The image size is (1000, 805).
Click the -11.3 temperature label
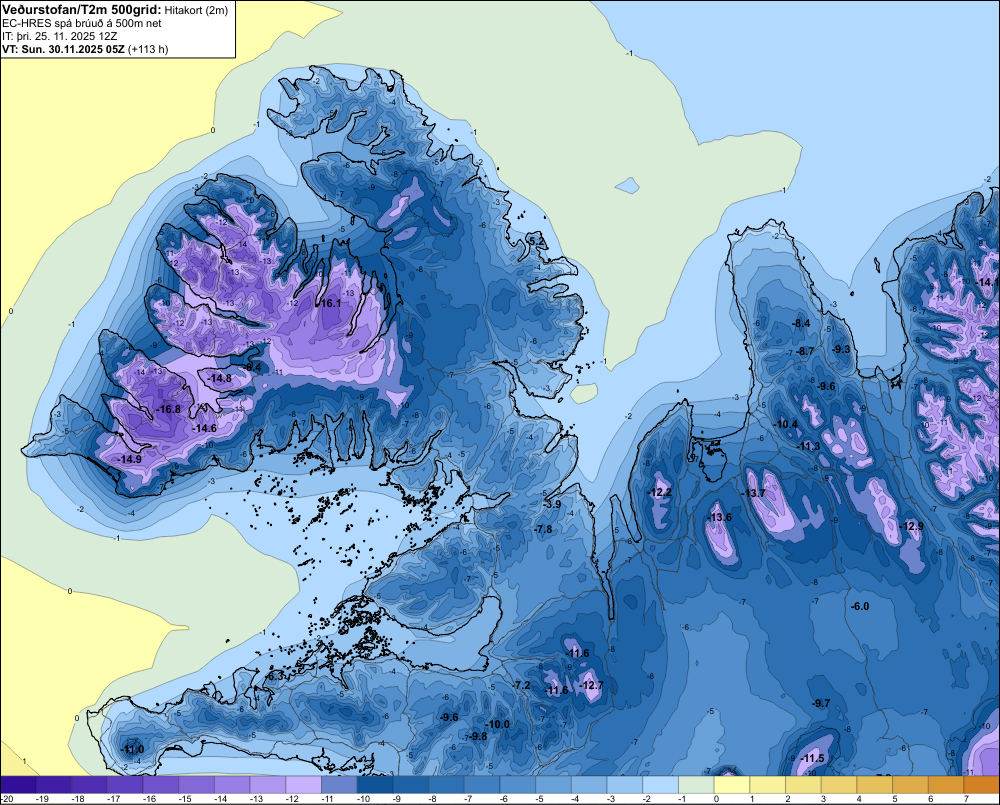[808, 447]
